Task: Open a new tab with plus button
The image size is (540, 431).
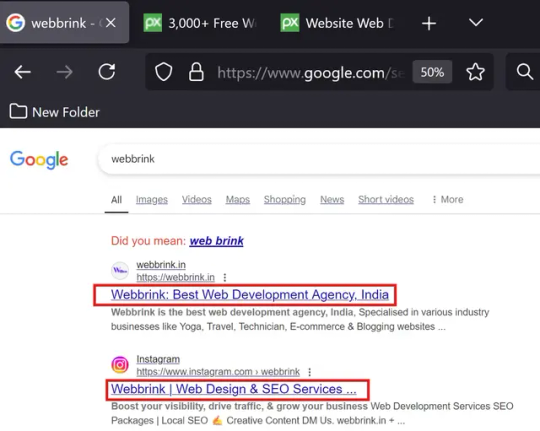Action: (x=429, y=23)
